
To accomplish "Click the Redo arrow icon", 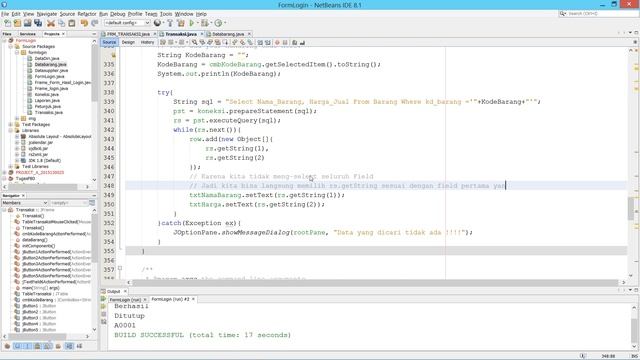I will pyautogui.click(x=94, y=23).
